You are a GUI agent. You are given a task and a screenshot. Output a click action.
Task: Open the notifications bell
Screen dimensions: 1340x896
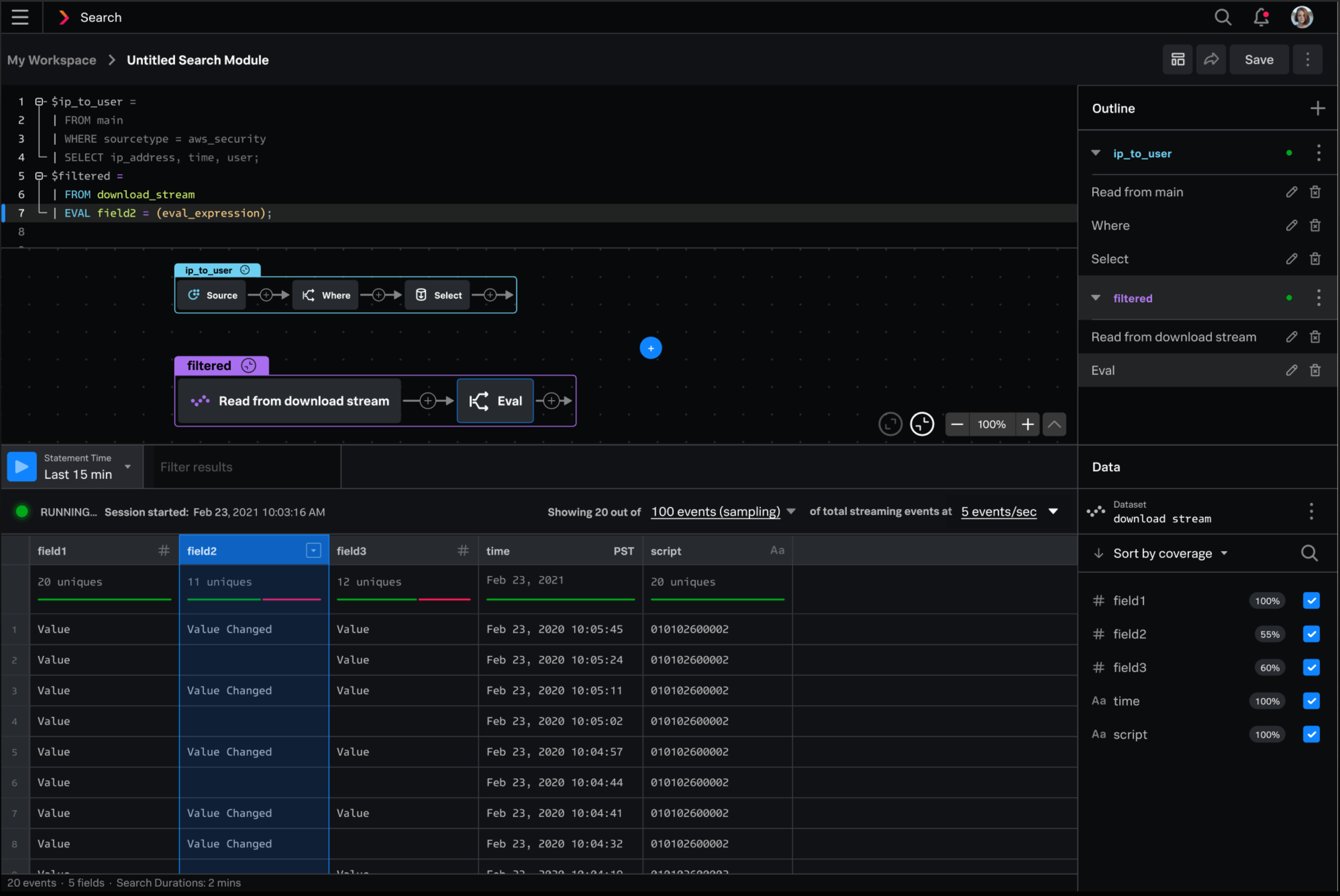(x=1261, y=17)
